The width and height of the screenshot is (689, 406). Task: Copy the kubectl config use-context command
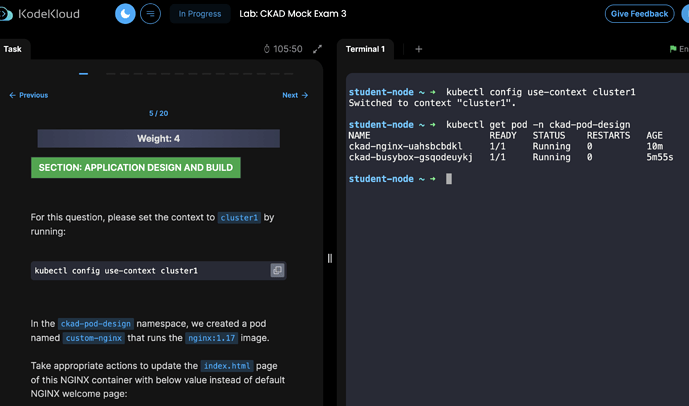click(277, 270)
